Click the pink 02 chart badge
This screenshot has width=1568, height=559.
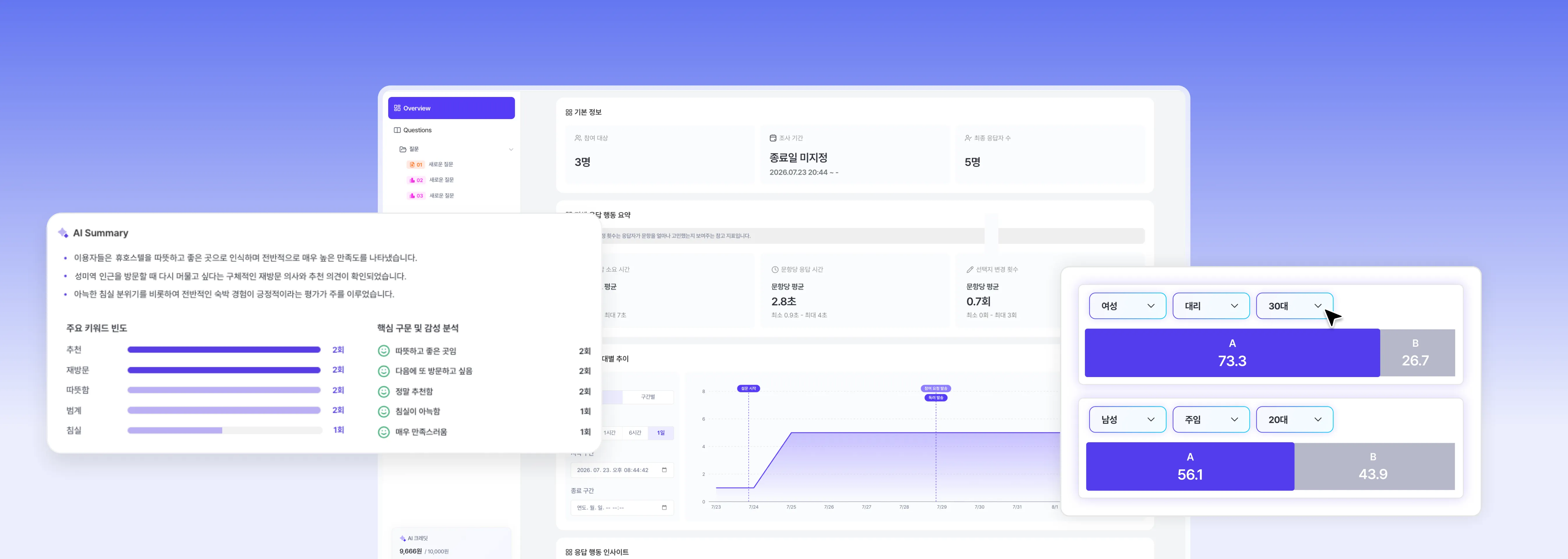416,180
